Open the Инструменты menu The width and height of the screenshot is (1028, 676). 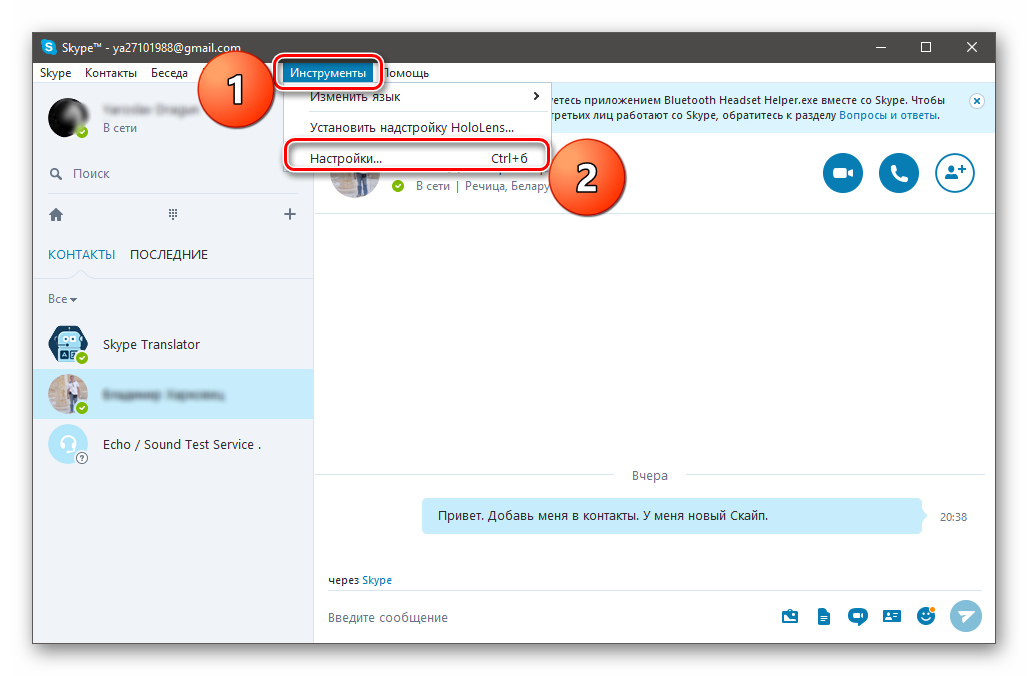[x=328, y=73]
